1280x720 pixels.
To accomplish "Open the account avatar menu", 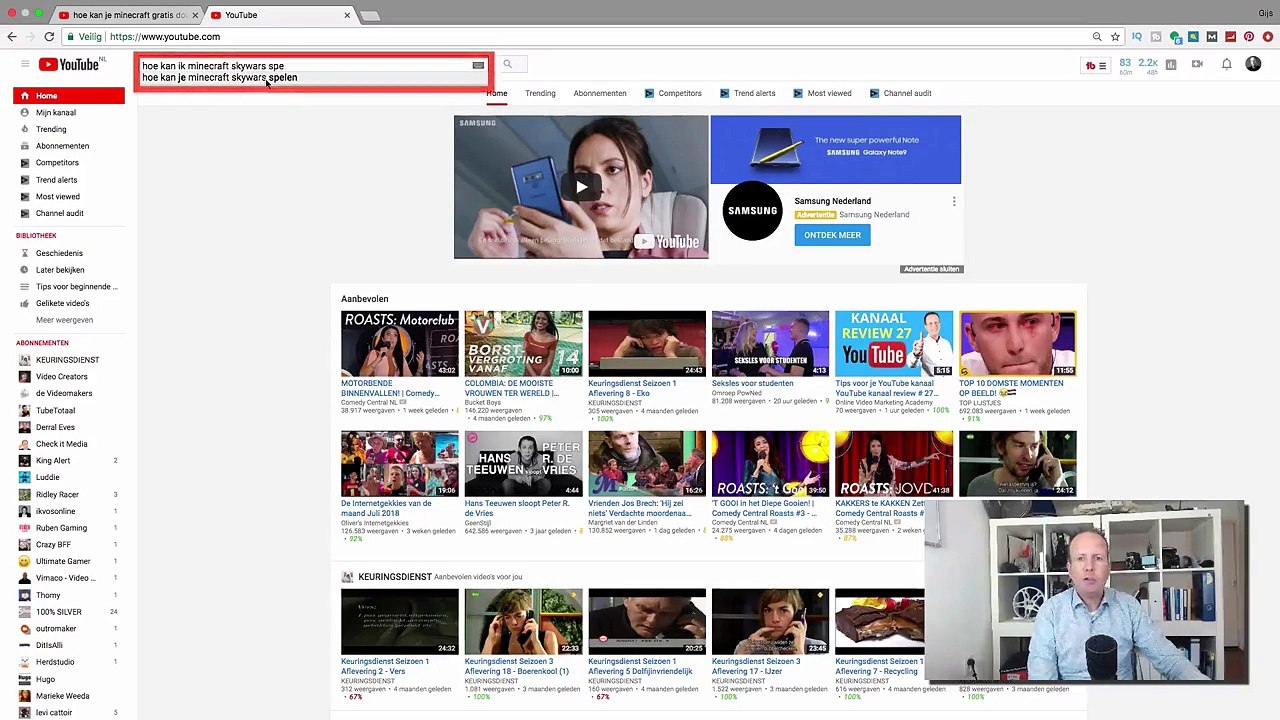I will coord(1253,64).
